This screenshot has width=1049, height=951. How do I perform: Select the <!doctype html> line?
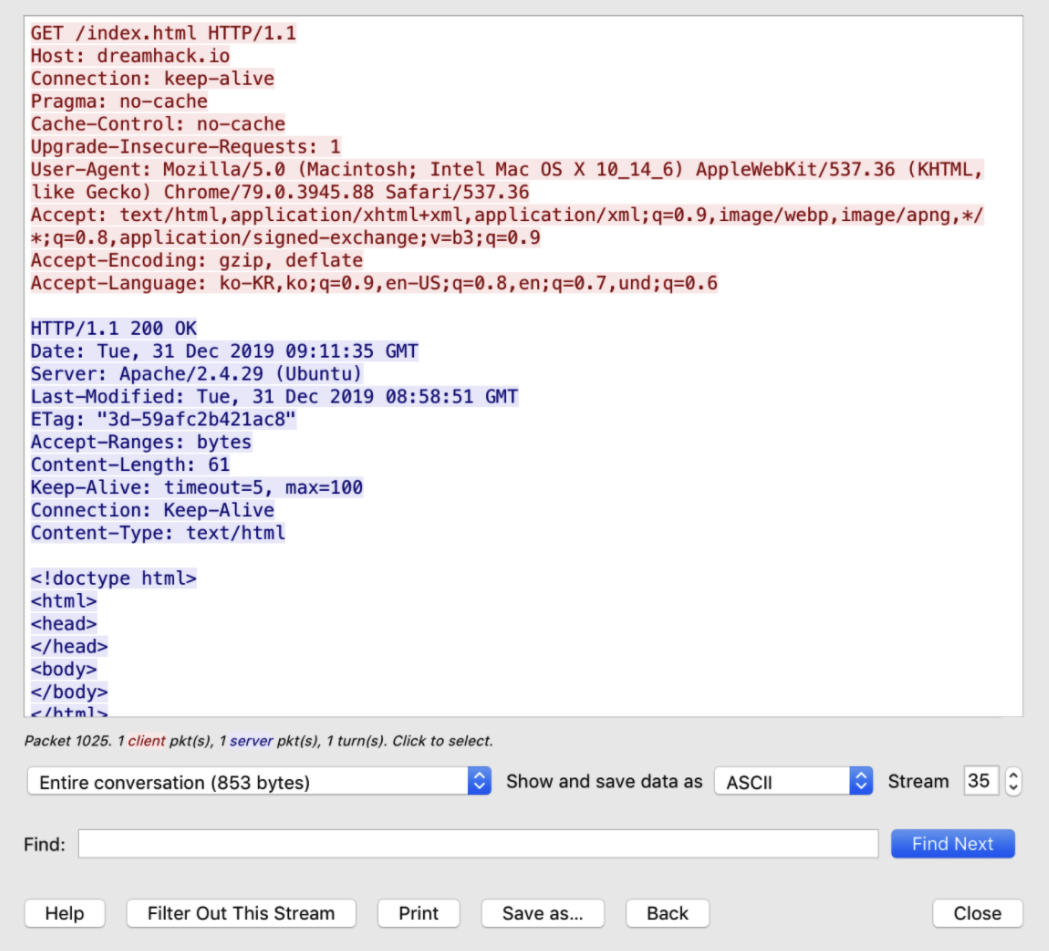pos(114,578)
